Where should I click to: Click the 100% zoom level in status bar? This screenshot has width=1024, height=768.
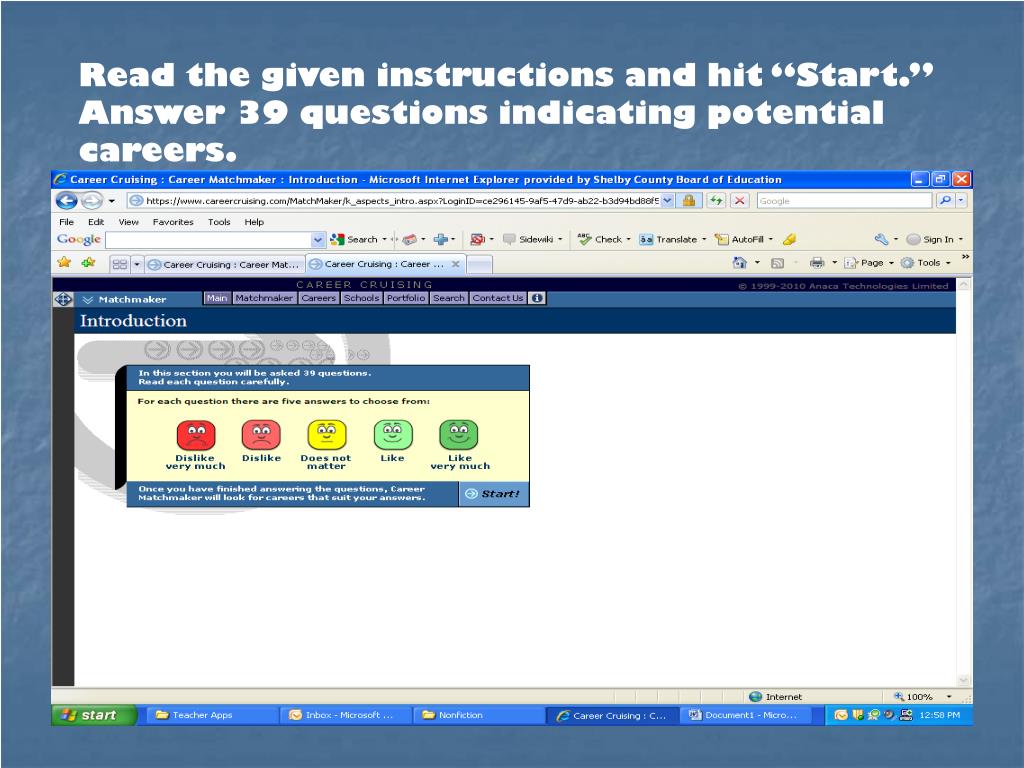[x=920, y=697]
